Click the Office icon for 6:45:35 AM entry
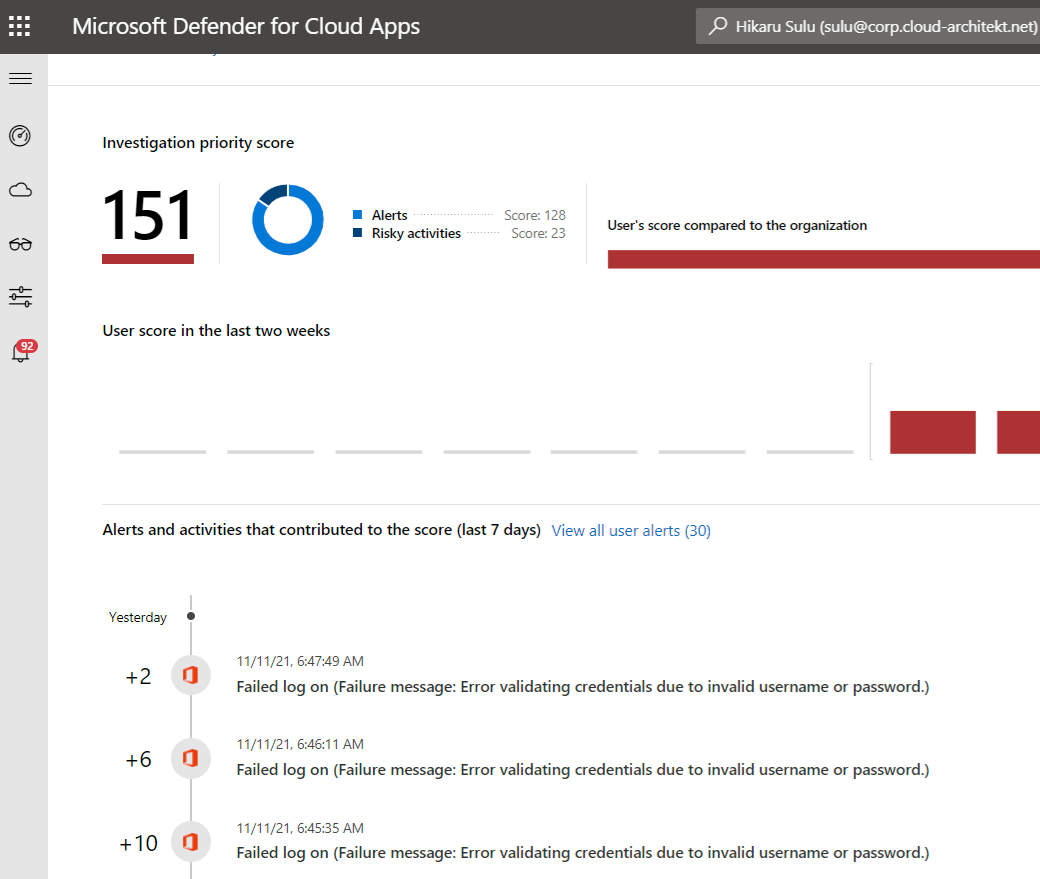Viewport: 1040px width, 879px height. (x=191, y=842)
